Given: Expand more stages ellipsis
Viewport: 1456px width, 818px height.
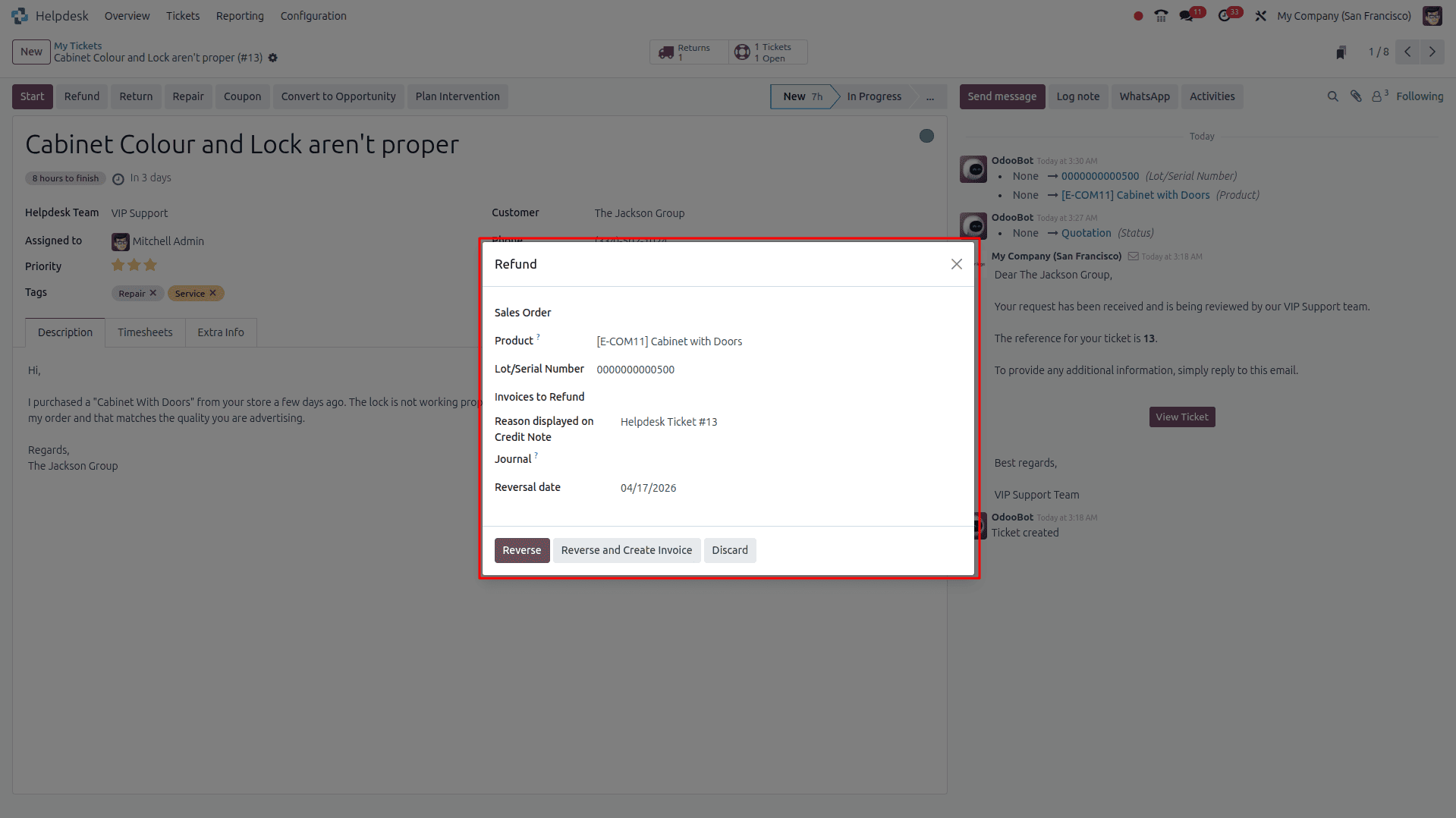Looking at the screenshot, I should coord(929,96).
